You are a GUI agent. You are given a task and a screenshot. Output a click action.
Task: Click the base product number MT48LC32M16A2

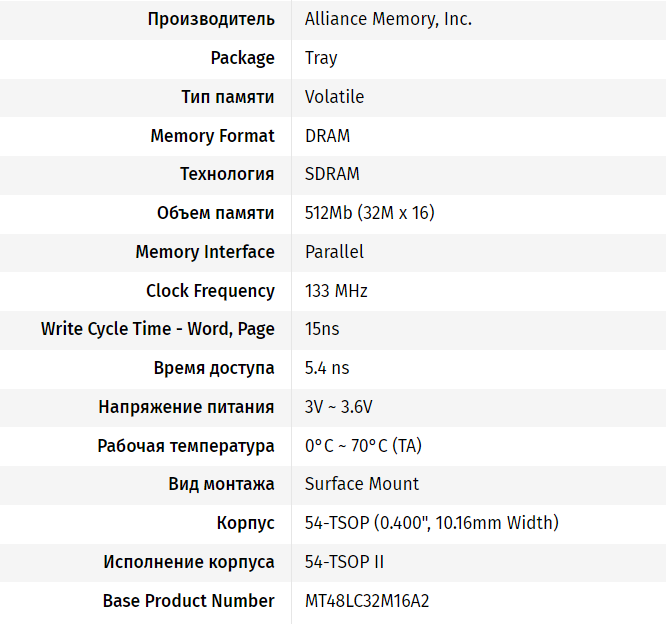click(367, 601)
